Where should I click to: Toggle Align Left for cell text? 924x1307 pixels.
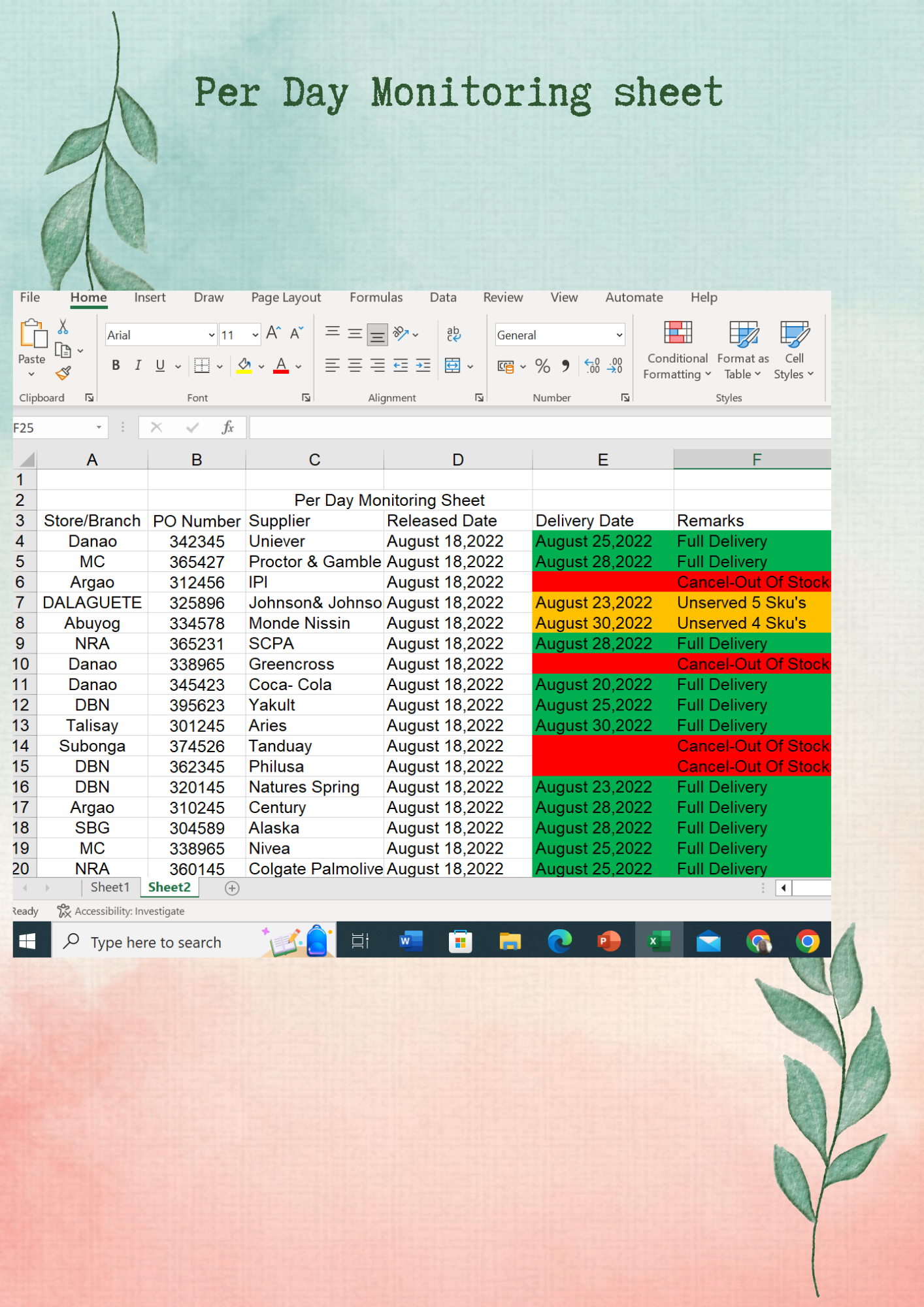point(333,366)
